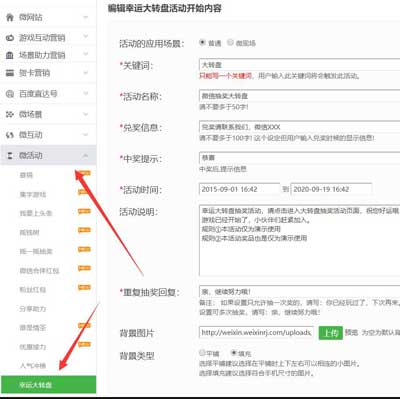This screenshot has height=399, width=400.
Task: Click the home icon beside 微网站
Action: click(x=10, y=17)
